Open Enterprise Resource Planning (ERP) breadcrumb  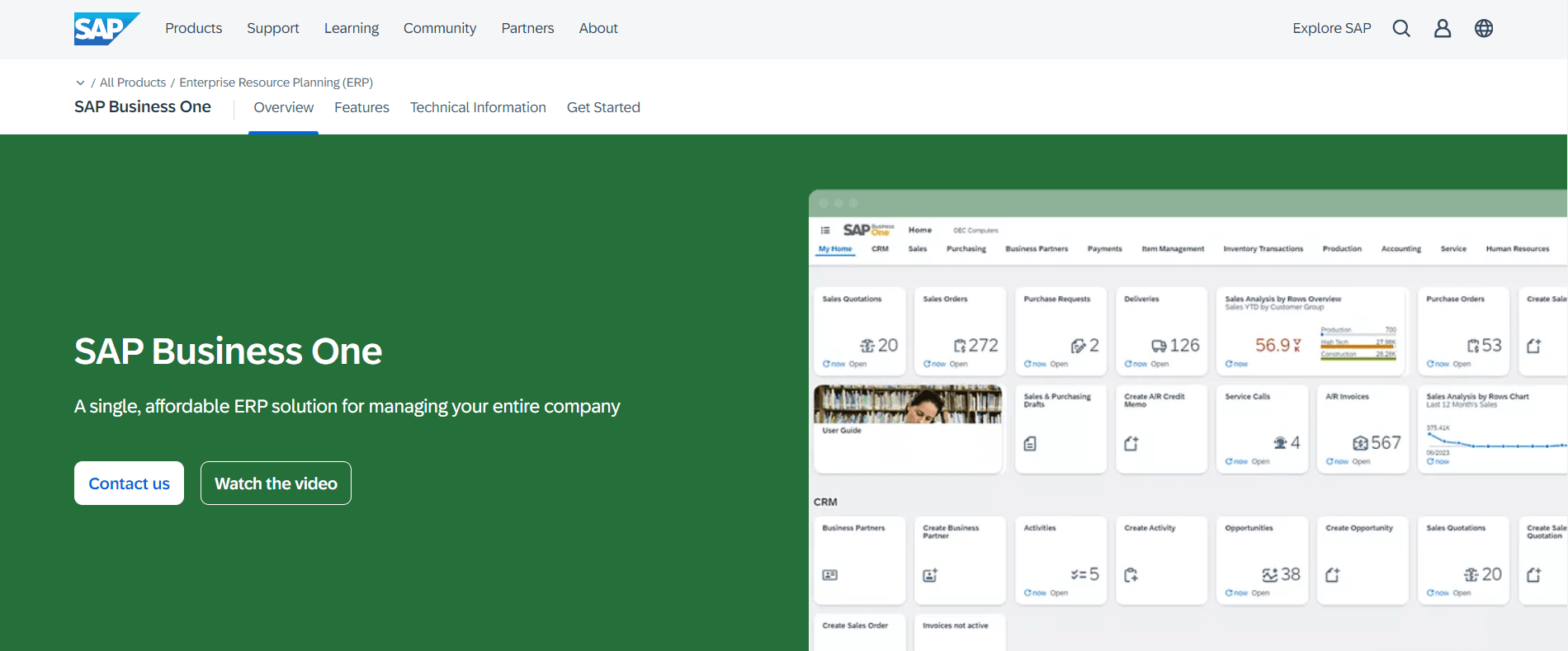pos(276,83)
